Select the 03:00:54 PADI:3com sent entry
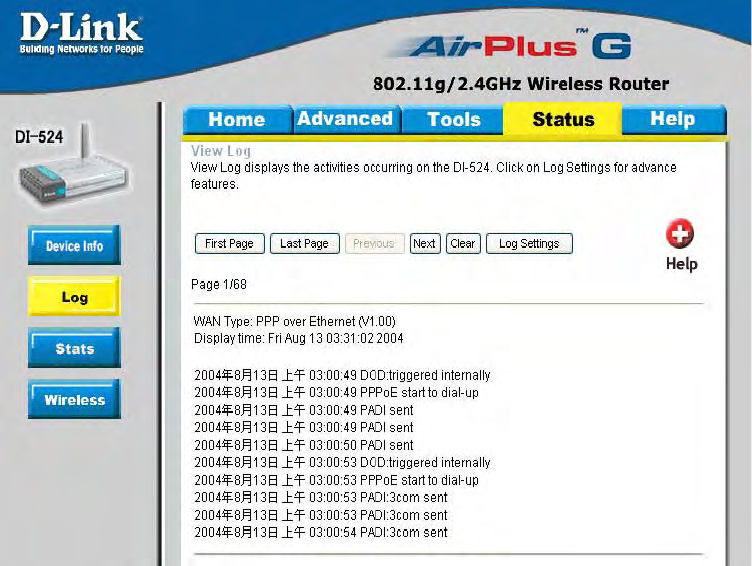The width and height of the screenshot is (752, 566). pos(320,532)
